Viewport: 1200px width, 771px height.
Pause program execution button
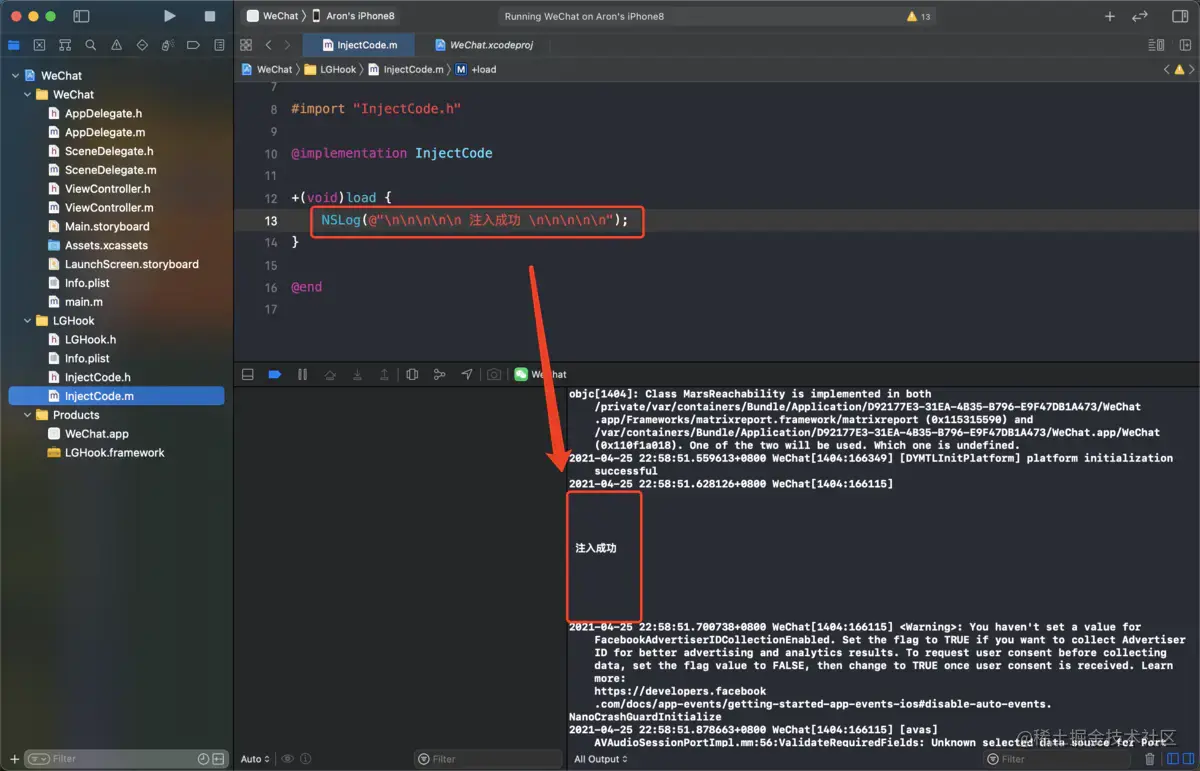302,374
